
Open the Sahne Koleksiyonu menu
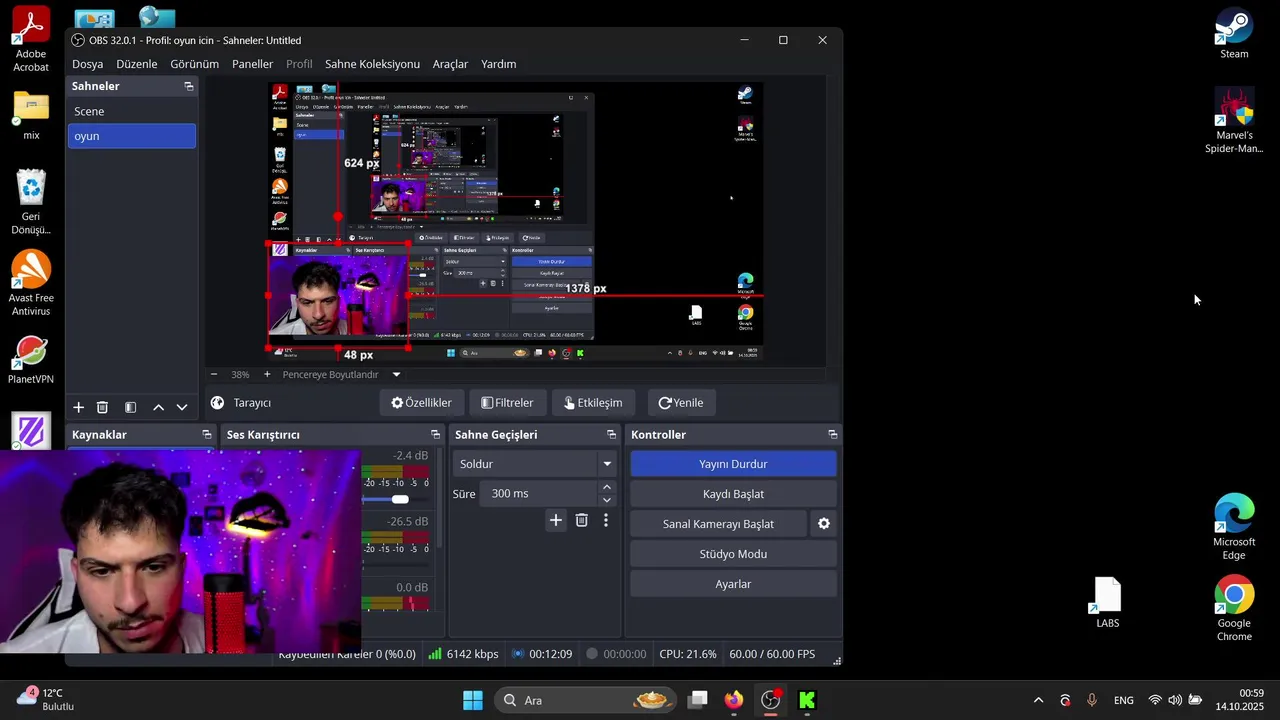[372, 64]
